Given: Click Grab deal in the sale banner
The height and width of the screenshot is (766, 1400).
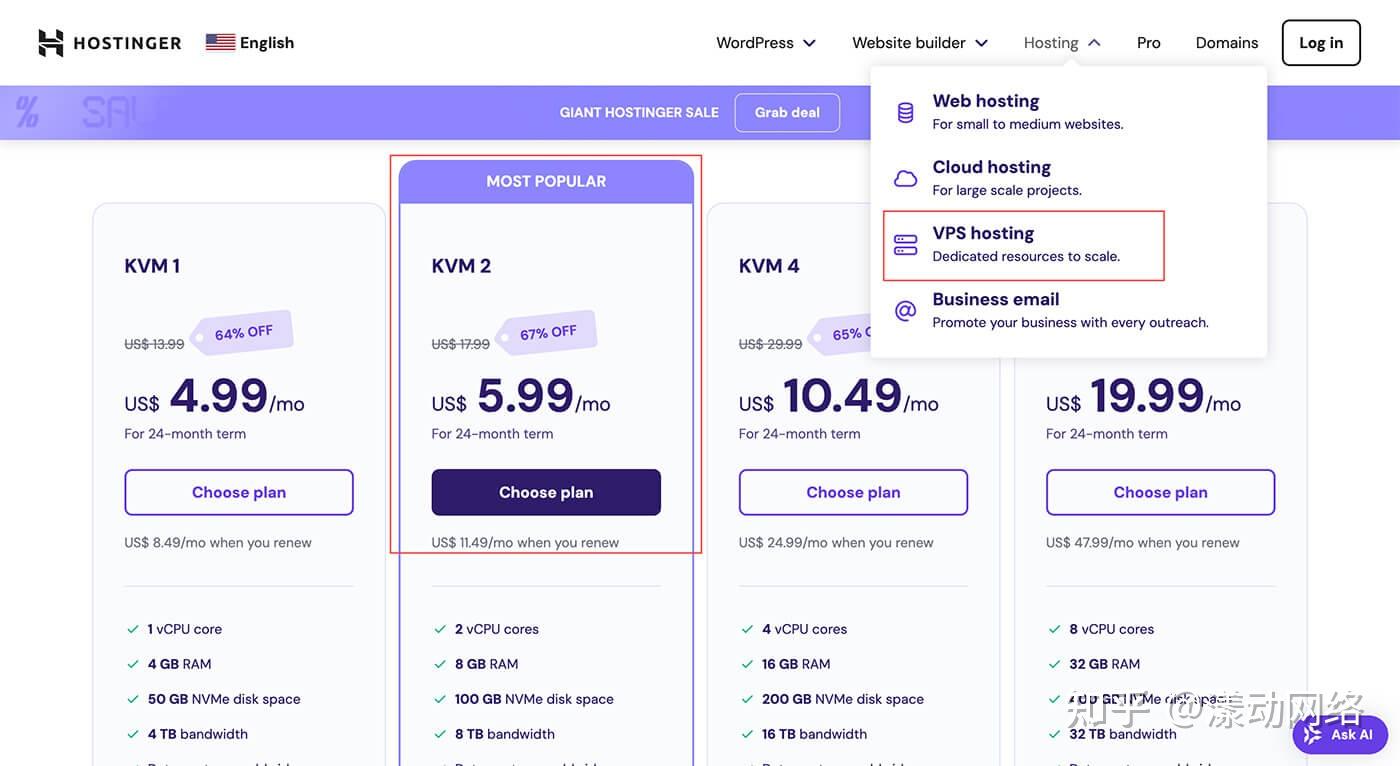Looking at the screenshot, I should click(787, 110).
